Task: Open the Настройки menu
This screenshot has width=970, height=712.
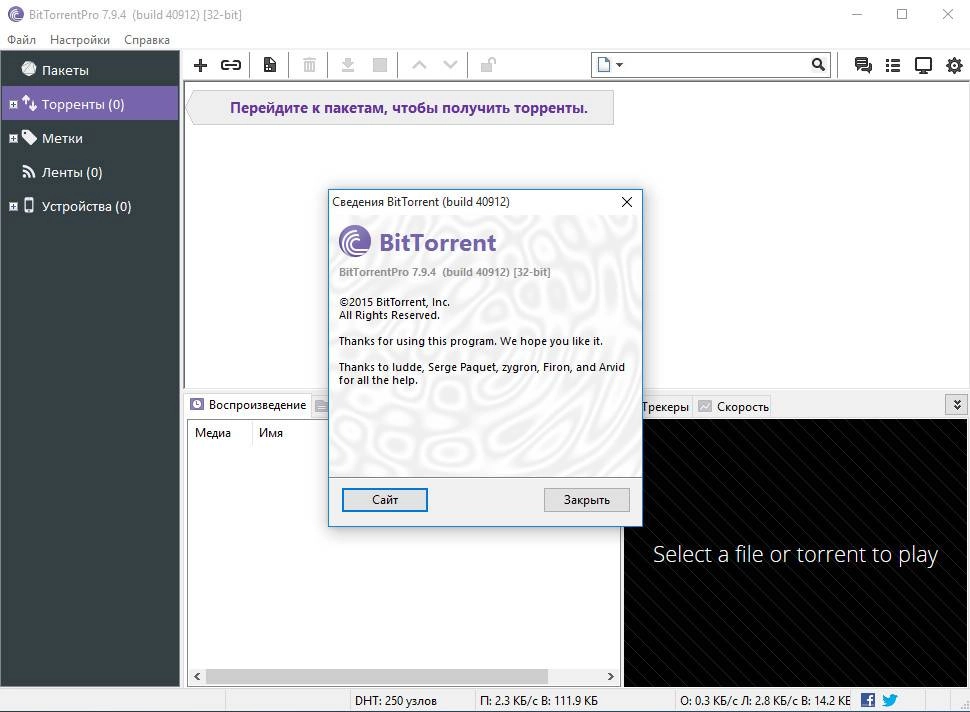Action: tap(80, 40)
